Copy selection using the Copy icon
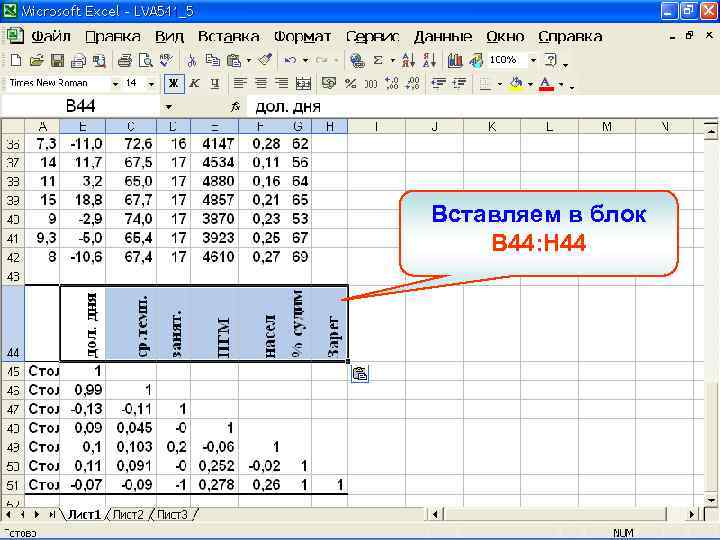This screenshot has height=540, width=720. (x=213, y=60)
